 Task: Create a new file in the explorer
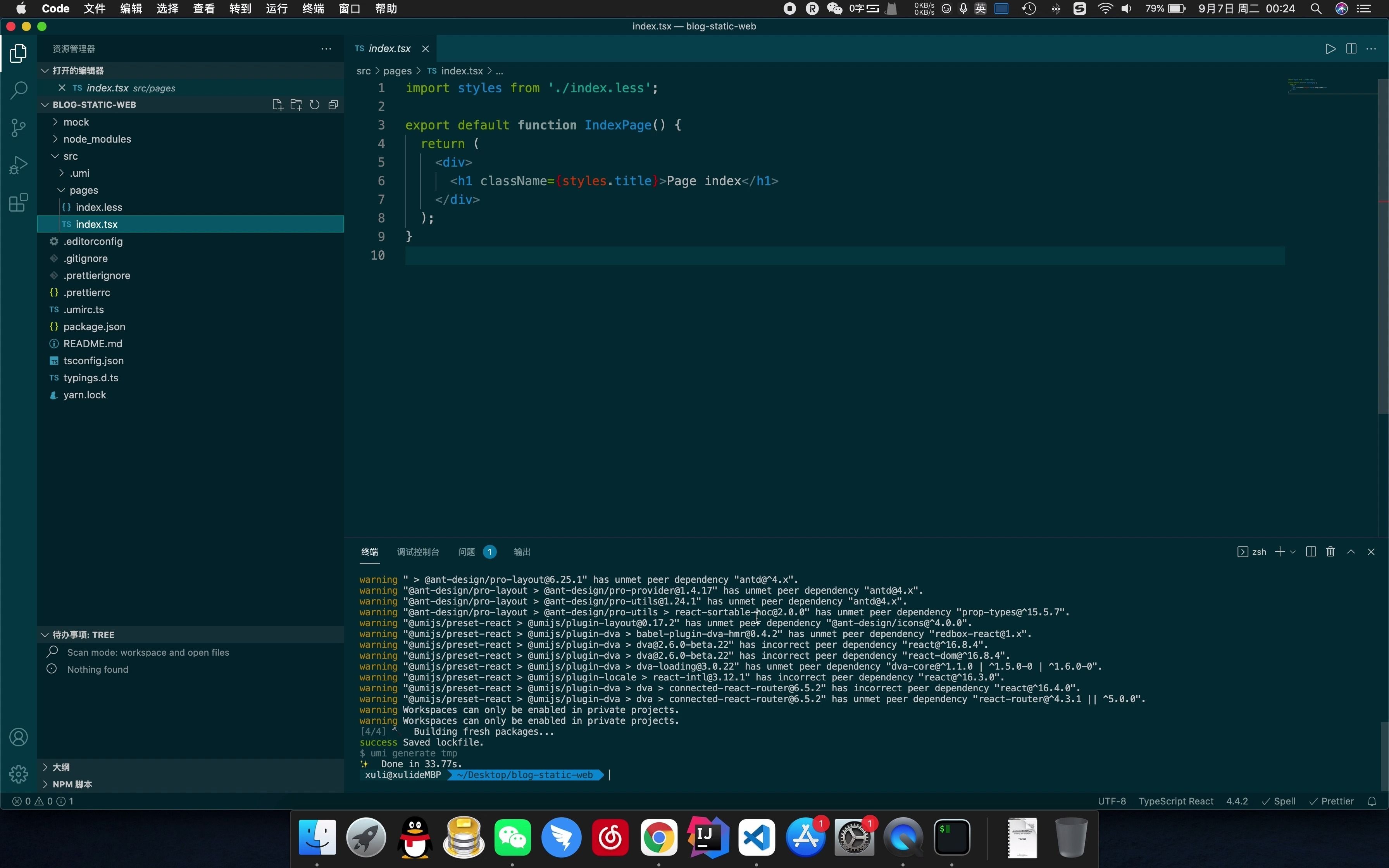tap(278, 105)
